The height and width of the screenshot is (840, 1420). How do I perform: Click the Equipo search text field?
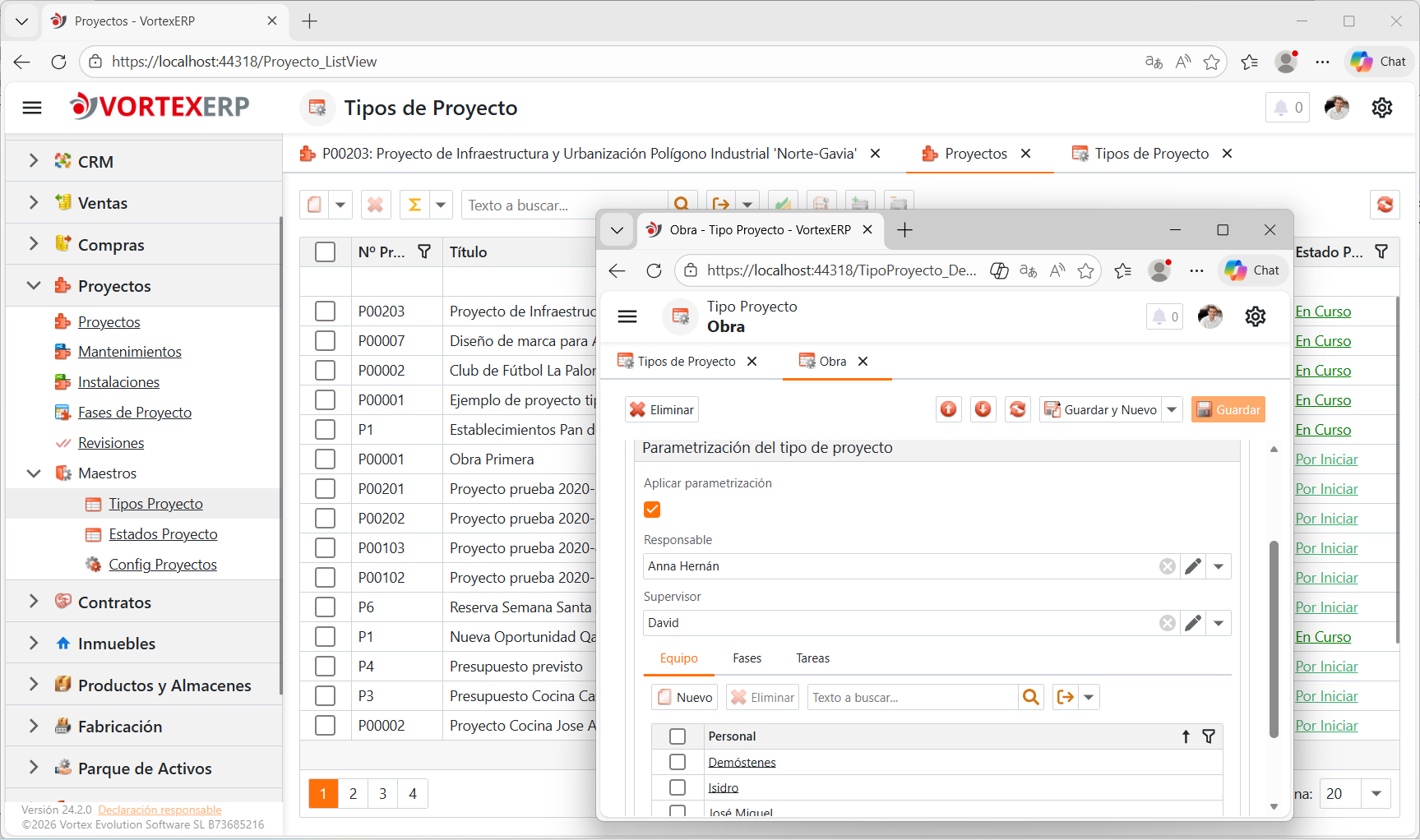coord(913,697)
